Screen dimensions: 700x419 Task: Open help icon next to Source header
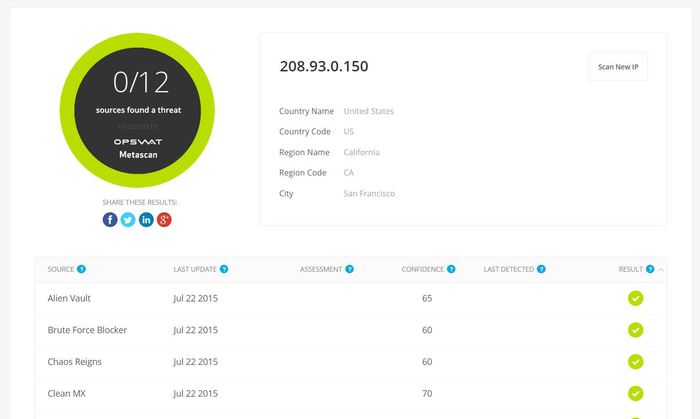[81, 269]
